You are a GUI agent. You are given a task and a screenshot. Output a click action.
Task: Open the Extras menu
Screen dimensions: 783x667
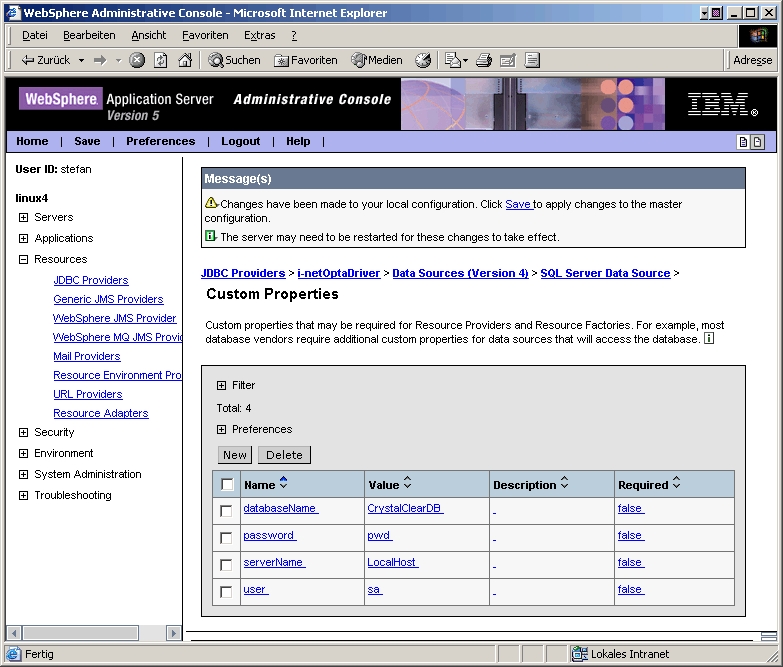(x=260, y=35)
